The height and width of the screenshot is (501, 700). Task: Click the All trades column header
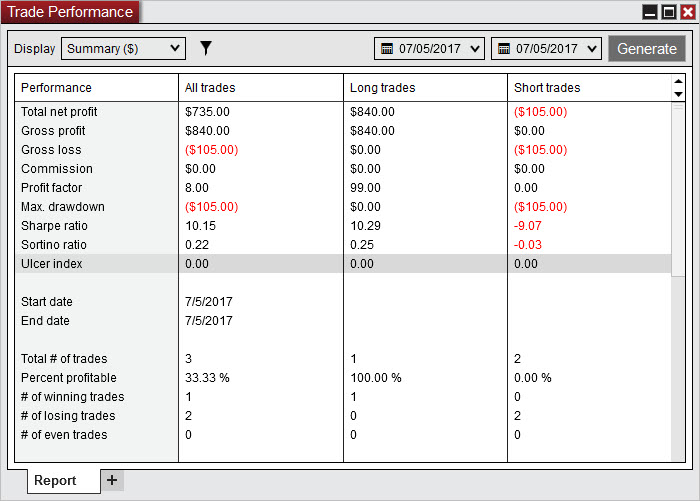coord(261,88)
